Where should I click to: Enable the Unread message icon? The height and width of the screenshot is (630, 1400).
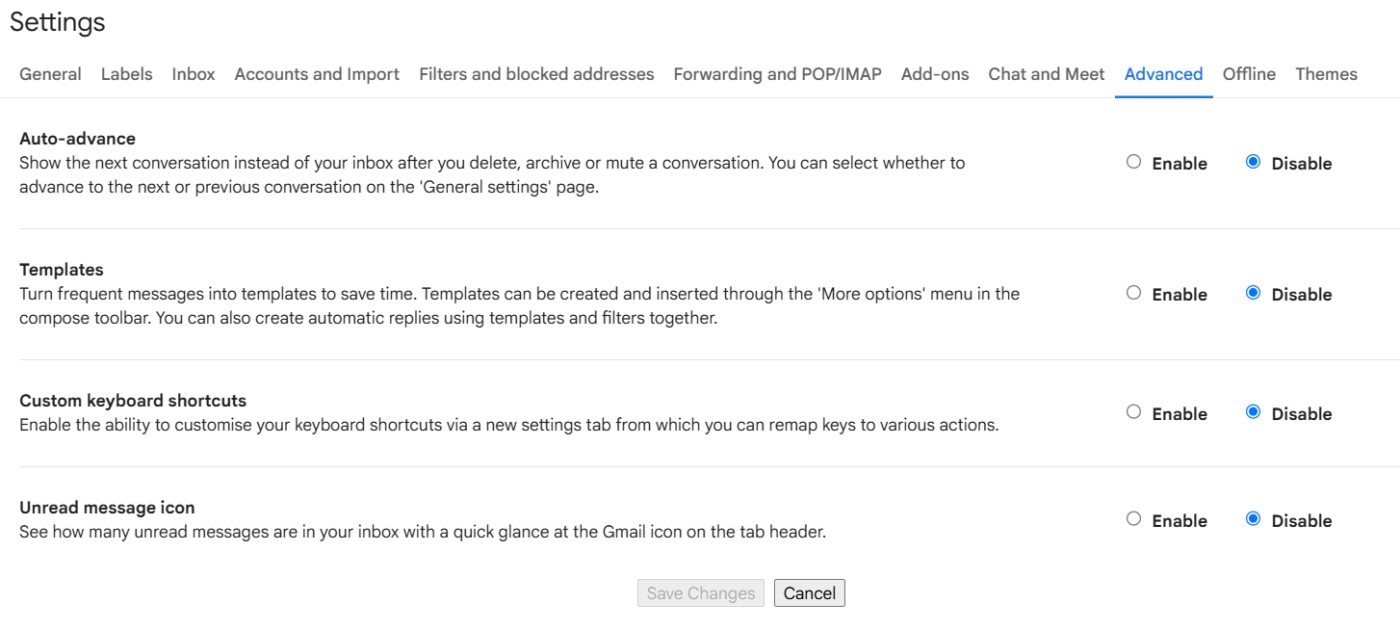(1134, 520)
